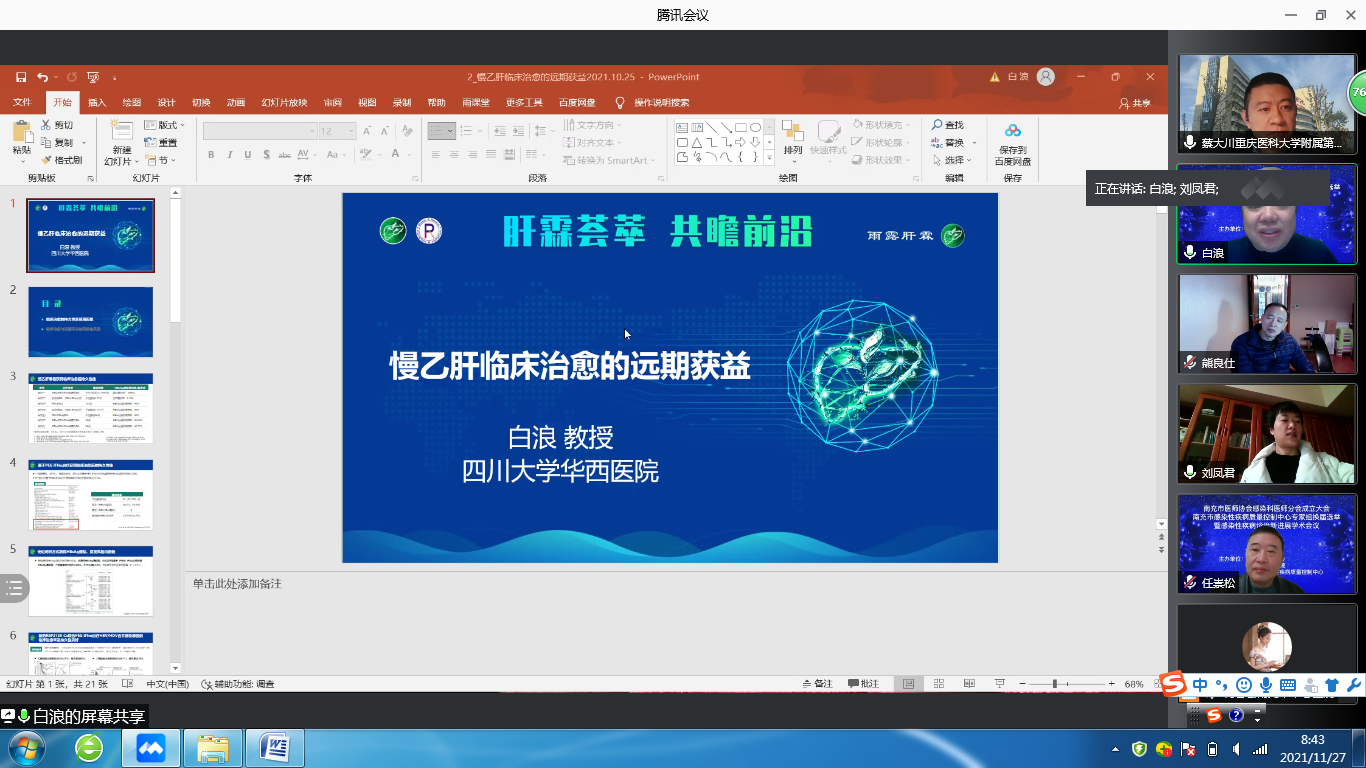Clear all text formatting eraser icon

click(405, 131)
